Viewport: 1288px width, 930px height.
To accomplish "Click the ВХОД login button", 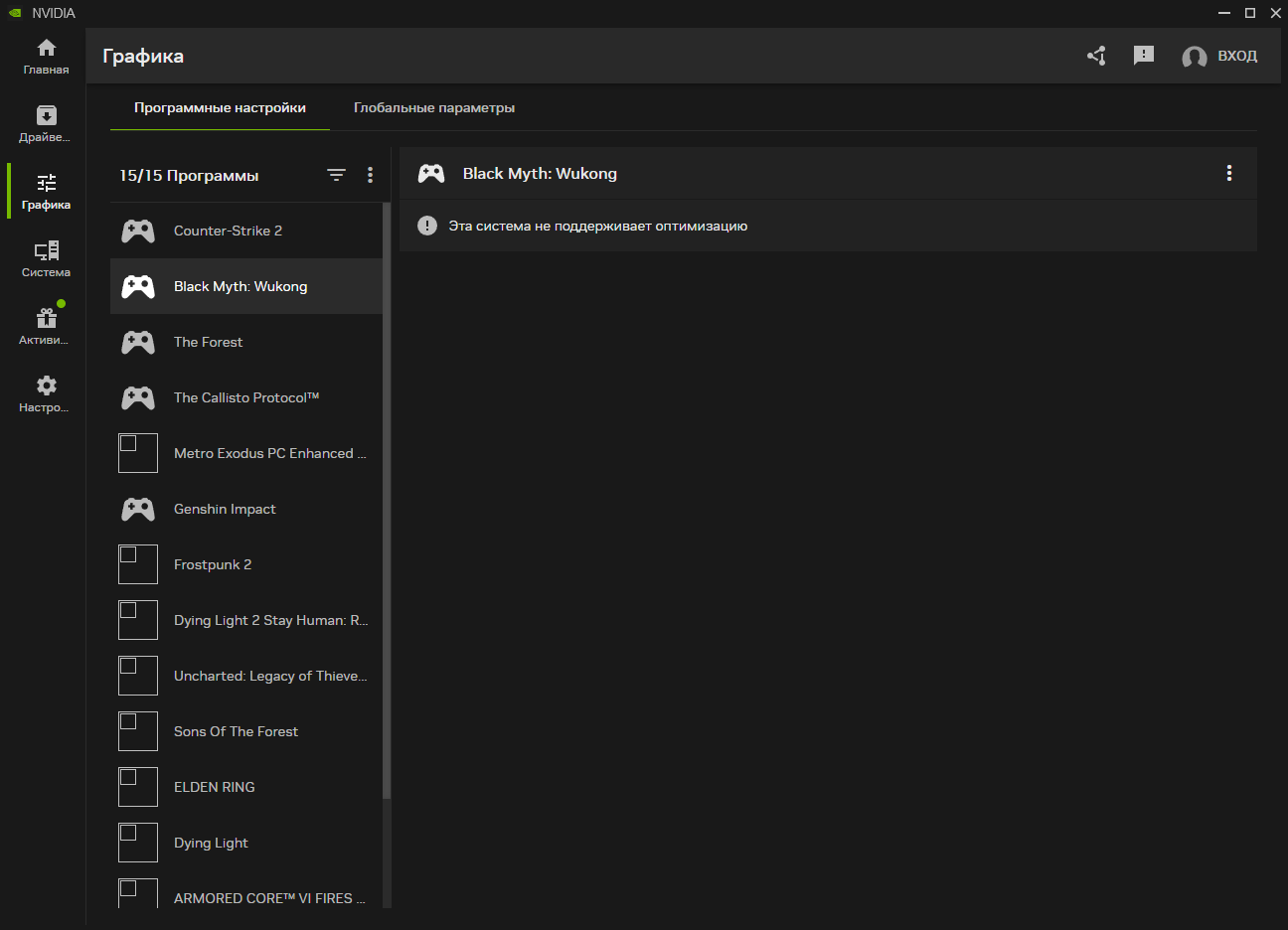I will pos(1220,57).
